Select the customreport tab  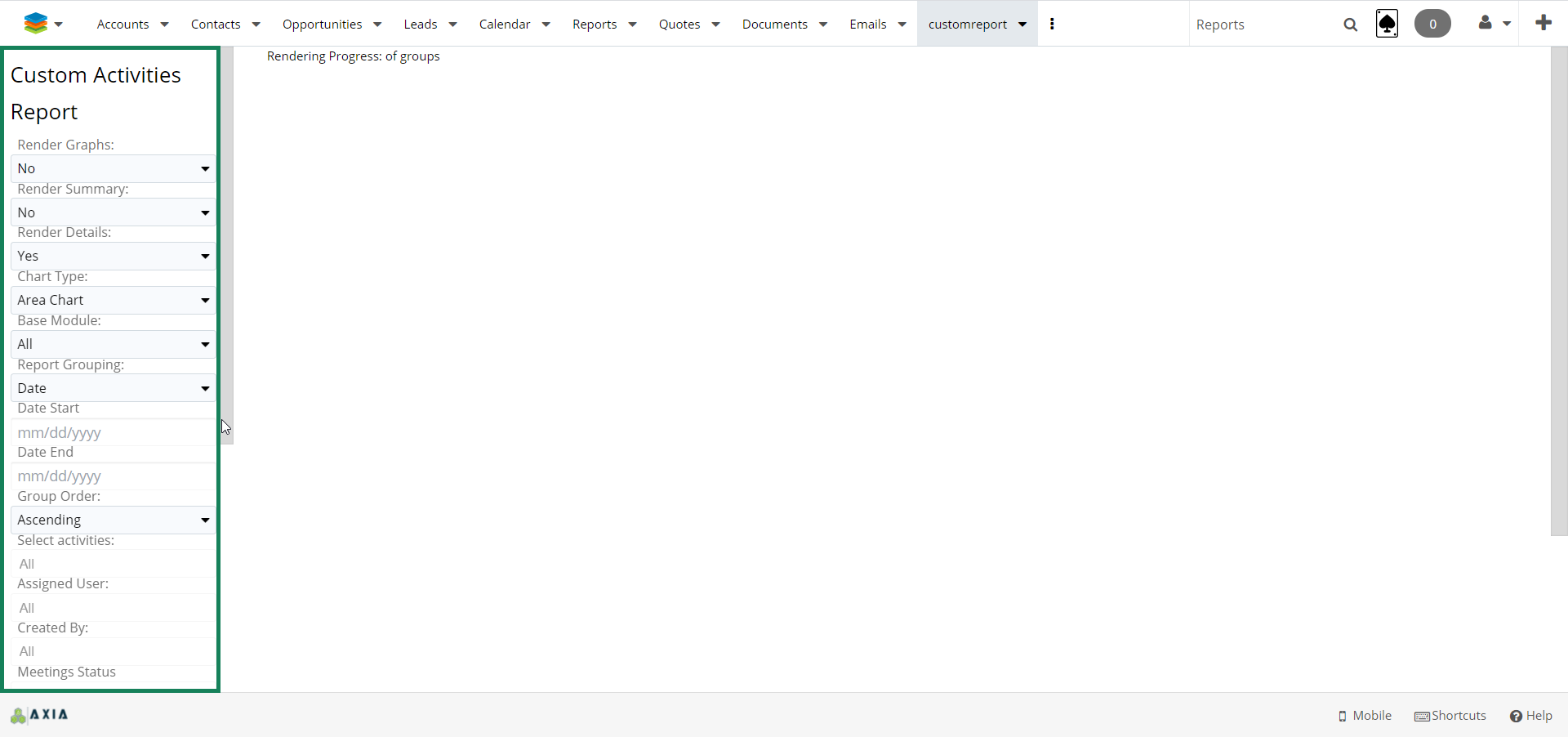click(x=968, y=24)
